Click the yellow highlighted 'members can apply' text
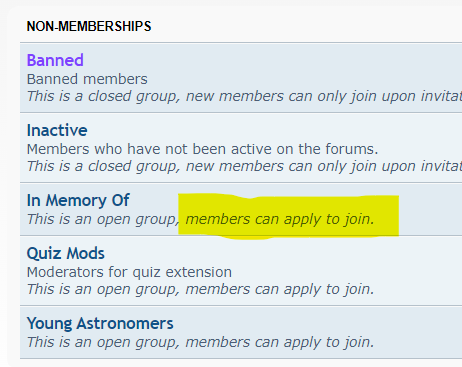The width and height of the screenshot is (462, 367). pos(280,219)
